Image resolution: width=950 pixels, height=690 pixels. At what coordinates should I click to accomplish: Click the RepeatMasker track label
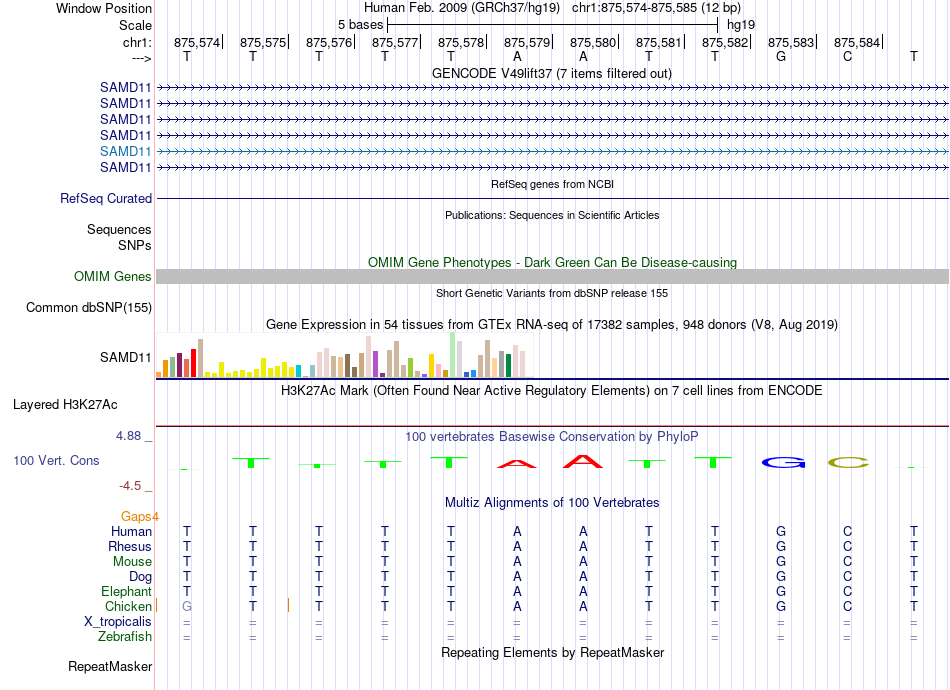(x=110, y=667)
